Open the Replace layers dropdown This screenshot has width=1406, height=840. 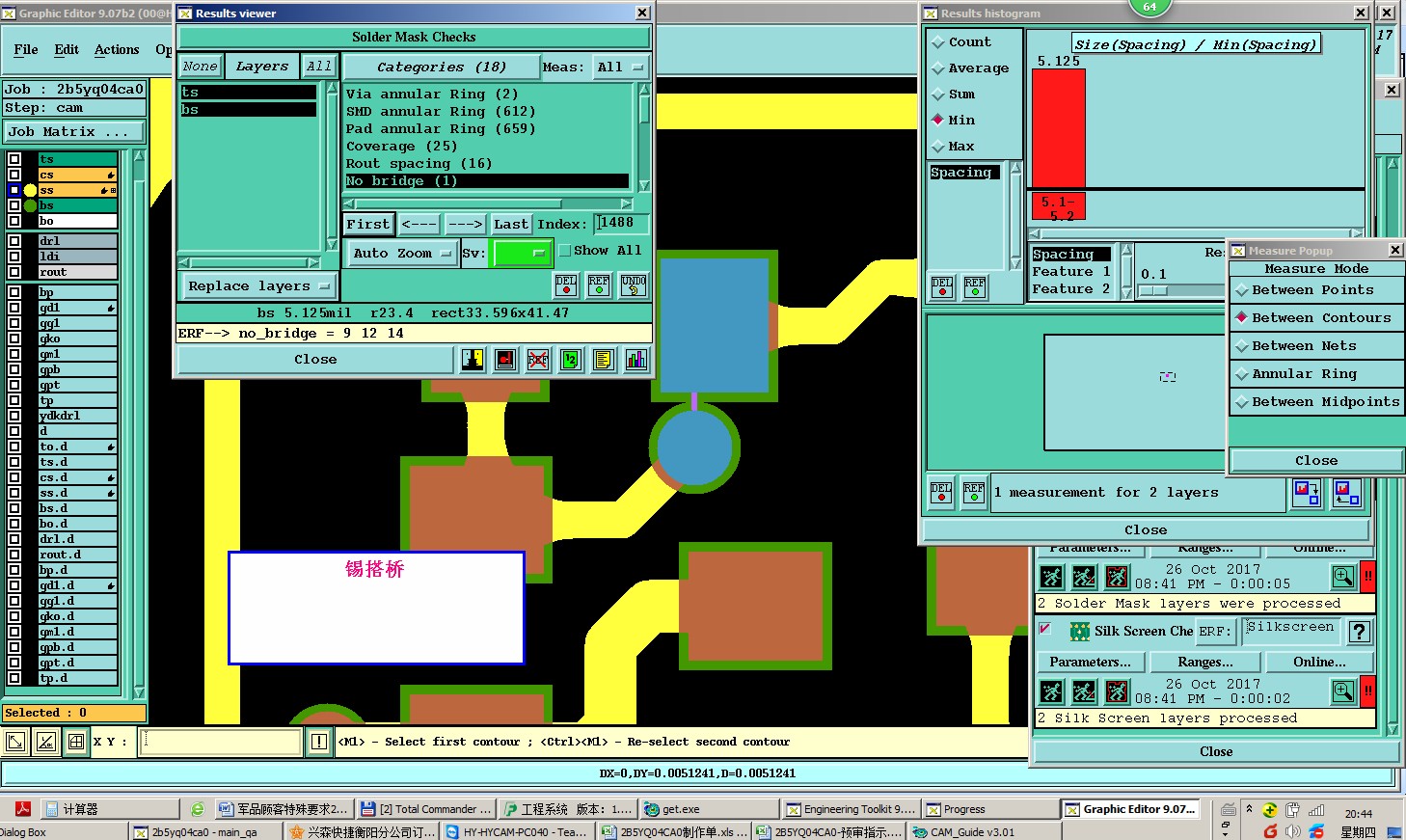(x=258, y=286)
